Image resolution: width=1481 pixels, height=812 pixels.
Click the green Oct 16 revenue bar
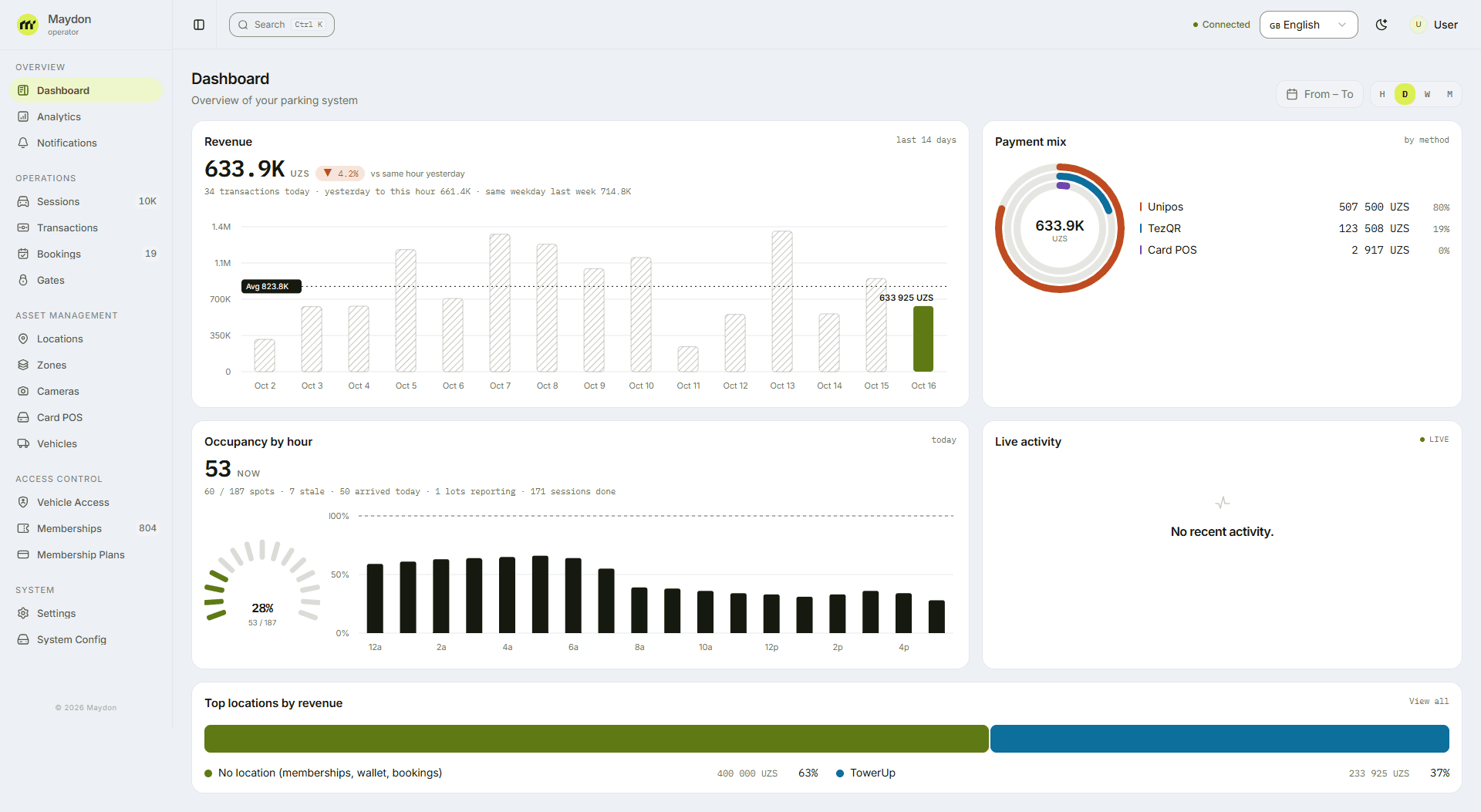coord(923,339)
